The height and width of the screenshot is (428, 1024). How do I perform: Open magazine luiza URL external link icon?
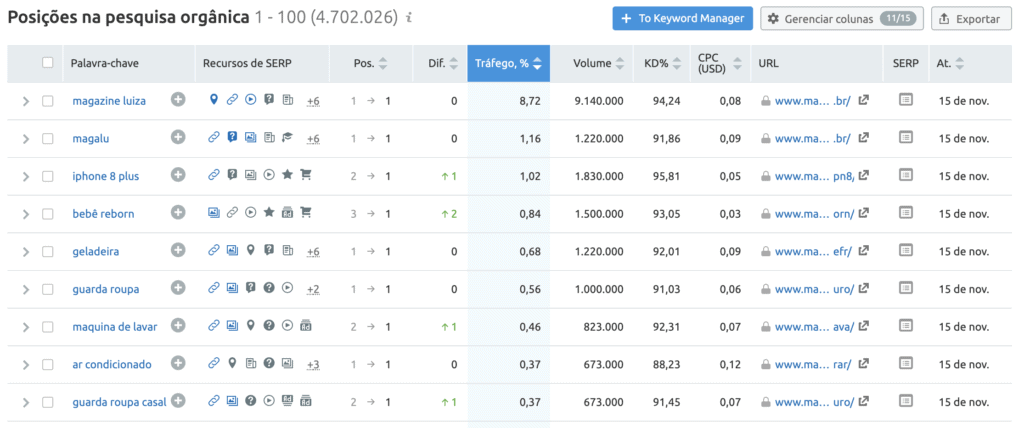tap(863, 101)
